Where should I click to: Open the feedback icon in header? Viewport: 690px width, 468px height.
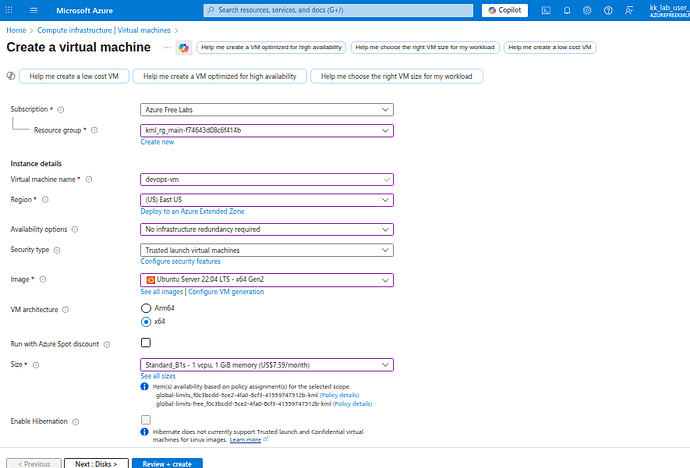click(x=629, y=11)
